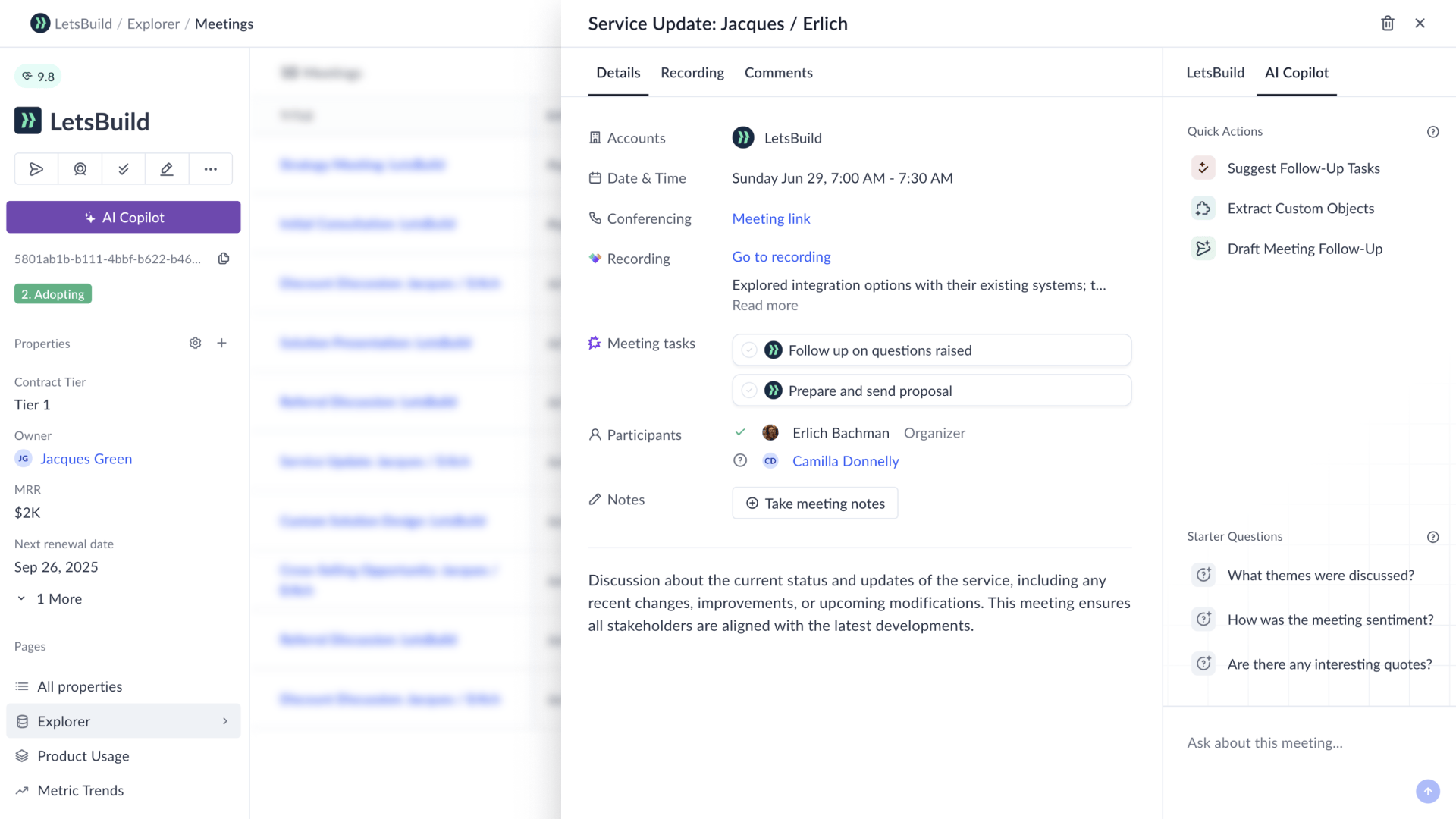Image resolution: width=1456 pixels, height=819 pixels.
Task: Open Camilla Donnelly's profile link
Action: (x=846, y=460)
